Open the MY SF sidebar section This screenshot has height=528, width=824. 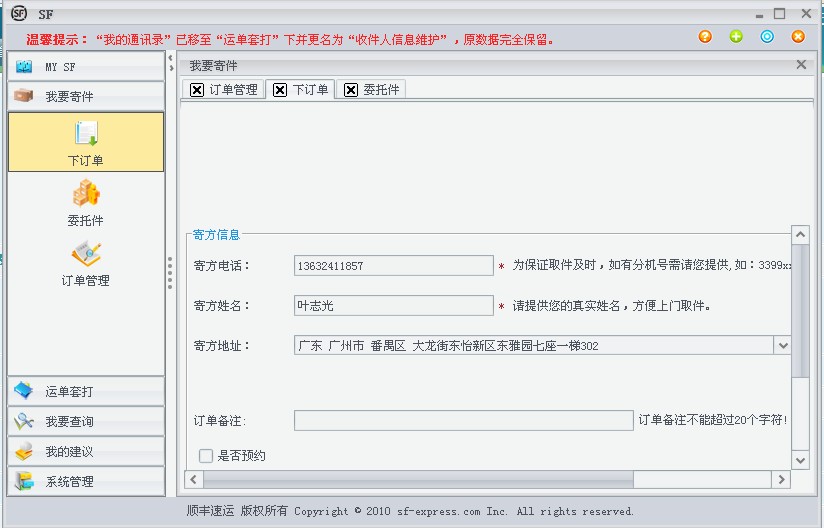(x=85, y=66)
